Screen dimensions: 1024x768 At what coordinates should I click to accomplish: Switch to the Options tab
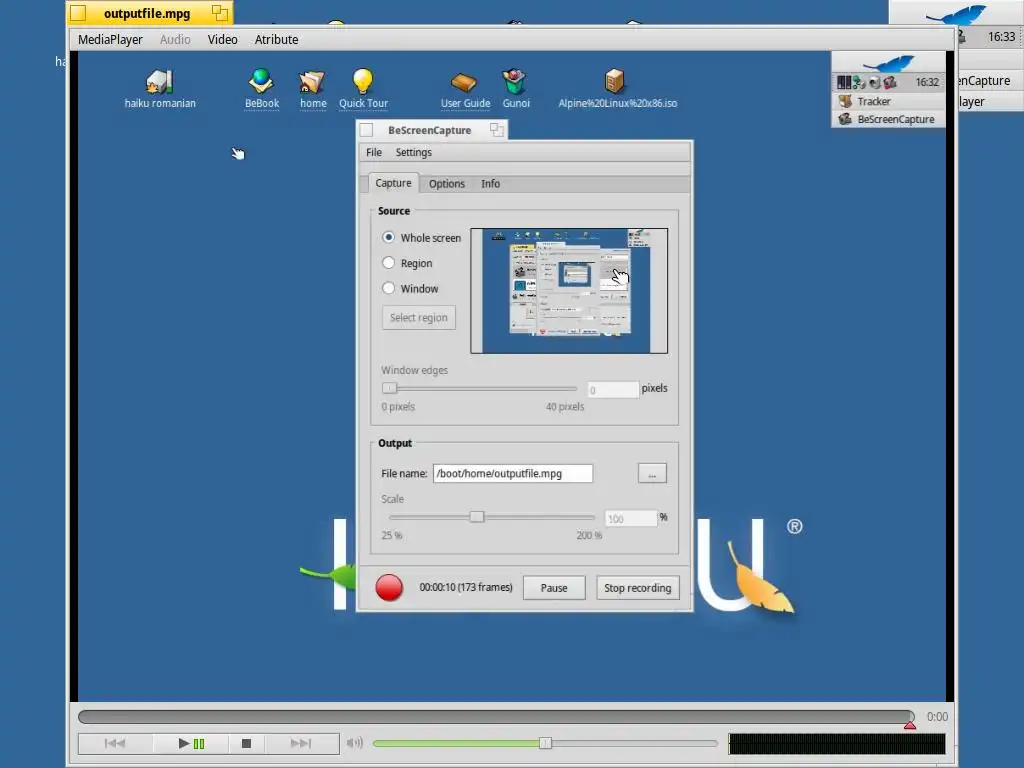coord(447,184)
